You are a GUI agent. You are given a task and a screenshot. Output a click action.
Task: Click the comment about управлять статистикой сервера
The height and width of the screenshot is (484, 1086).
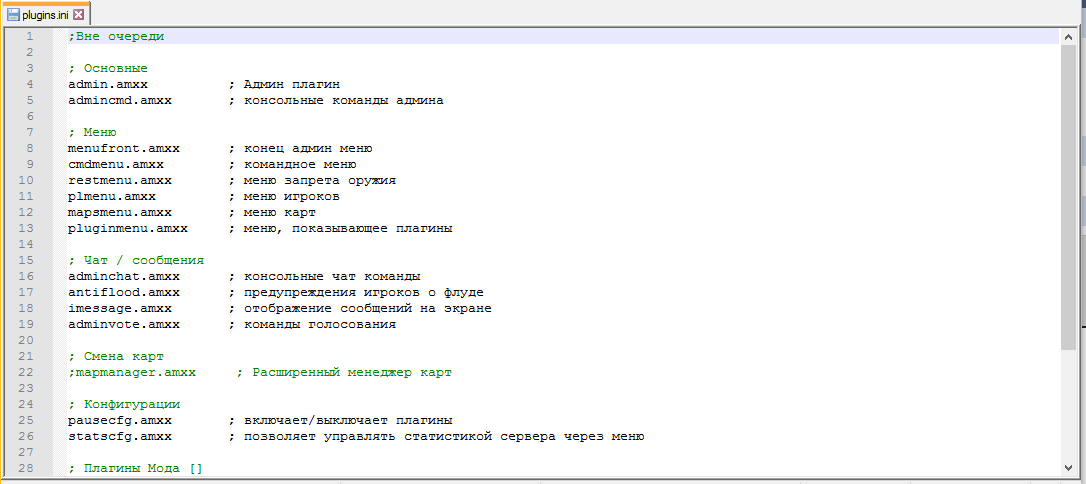437,436
